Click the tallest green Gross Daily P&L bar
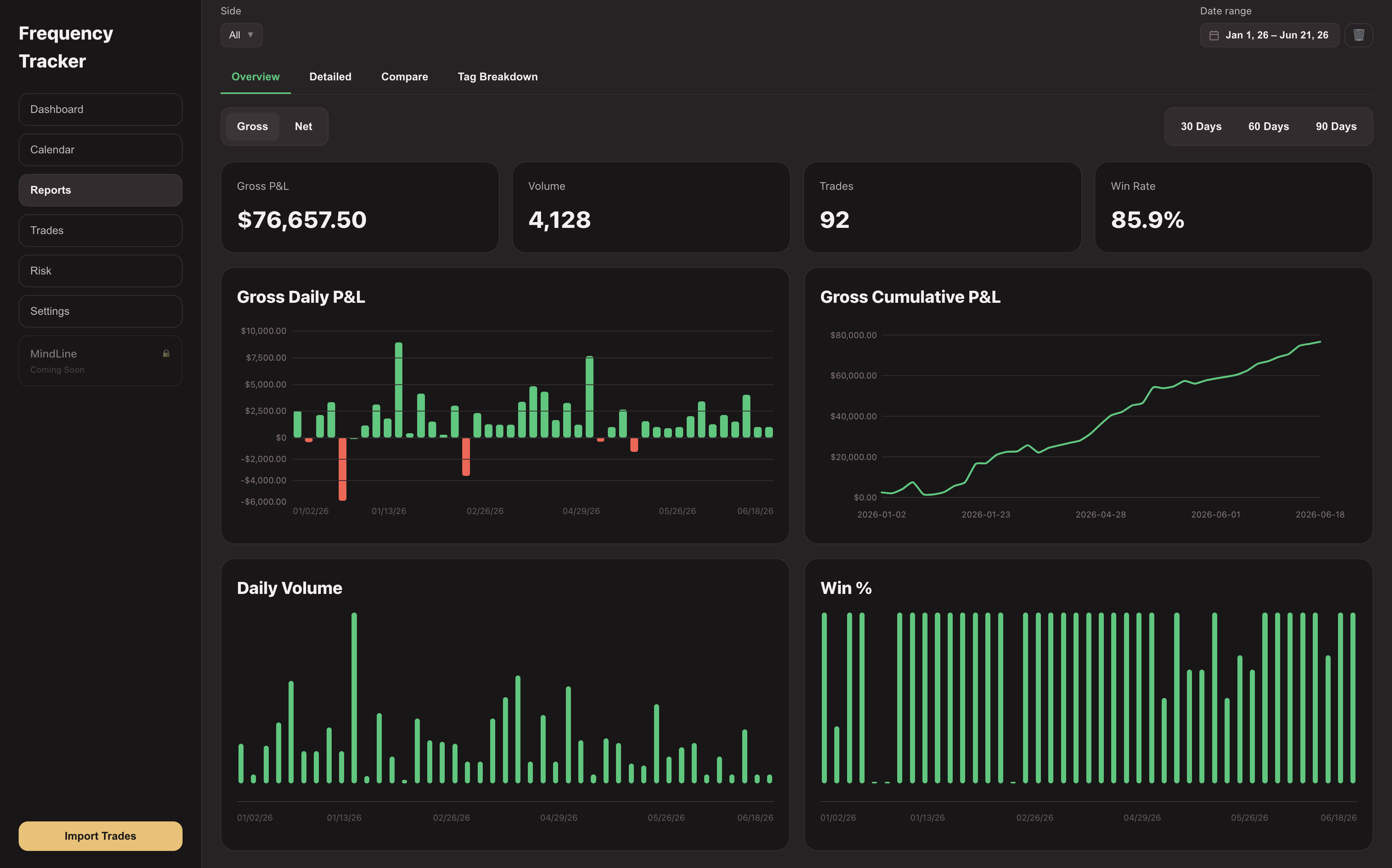 [398, 390]
